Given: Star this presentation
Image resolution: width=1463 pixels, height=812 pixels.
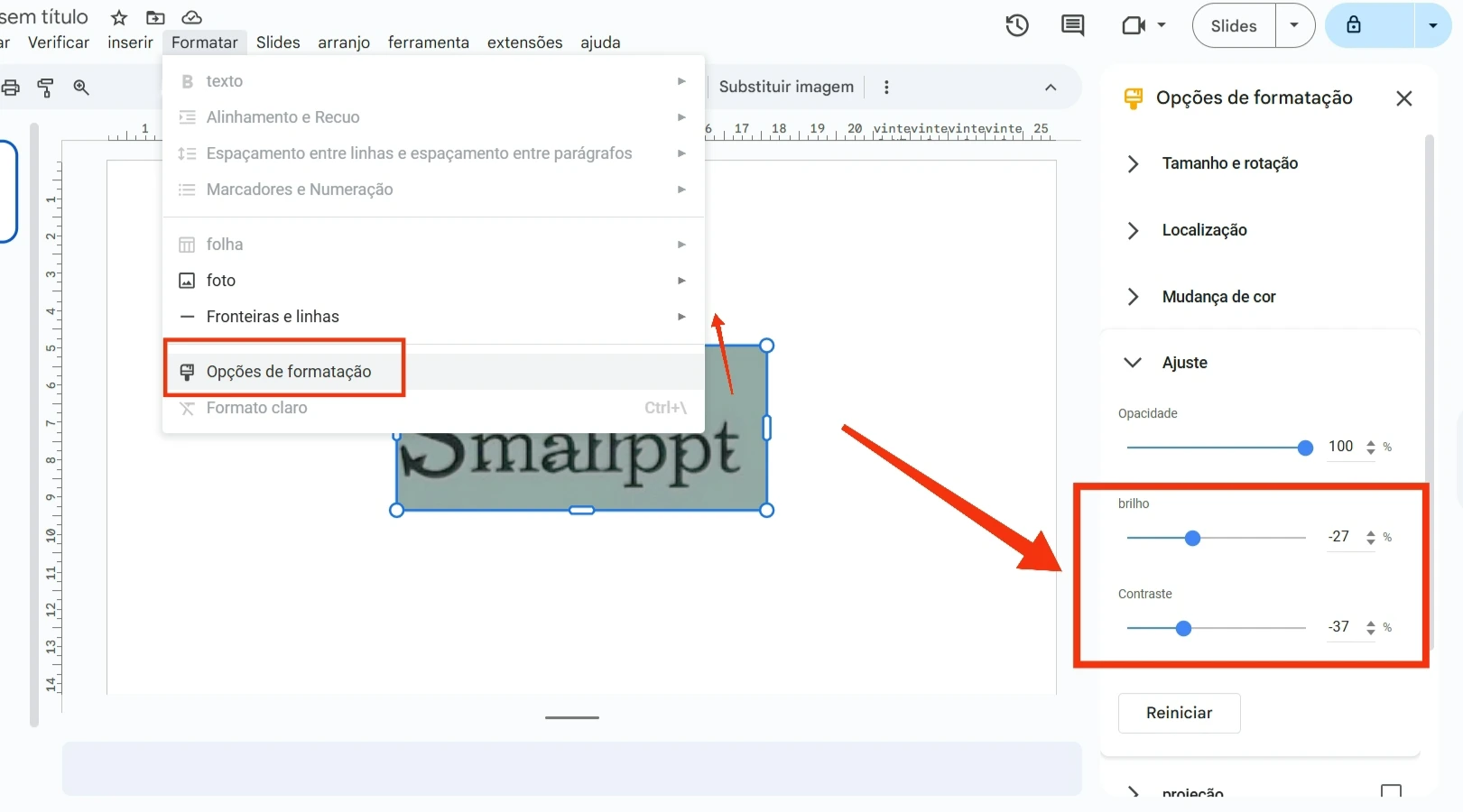Looking at the screenshot, I should 118,17.
